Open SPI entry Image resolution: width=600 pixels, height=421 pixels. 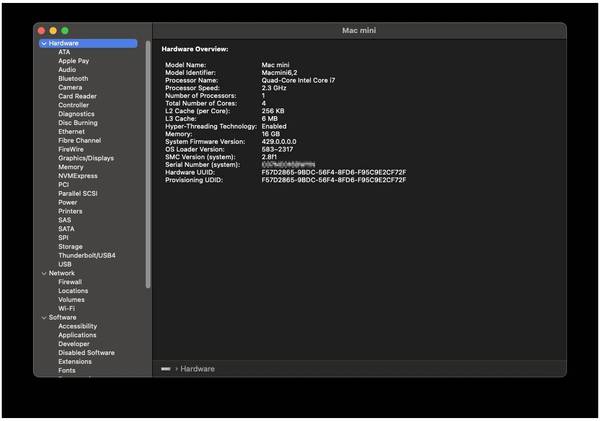(63, 238)
